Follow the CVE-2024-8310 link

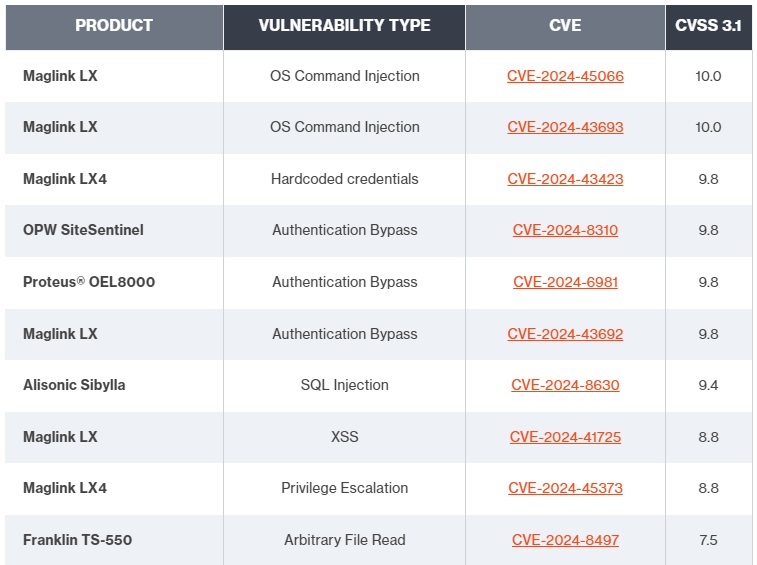click(x=565, y=230)
